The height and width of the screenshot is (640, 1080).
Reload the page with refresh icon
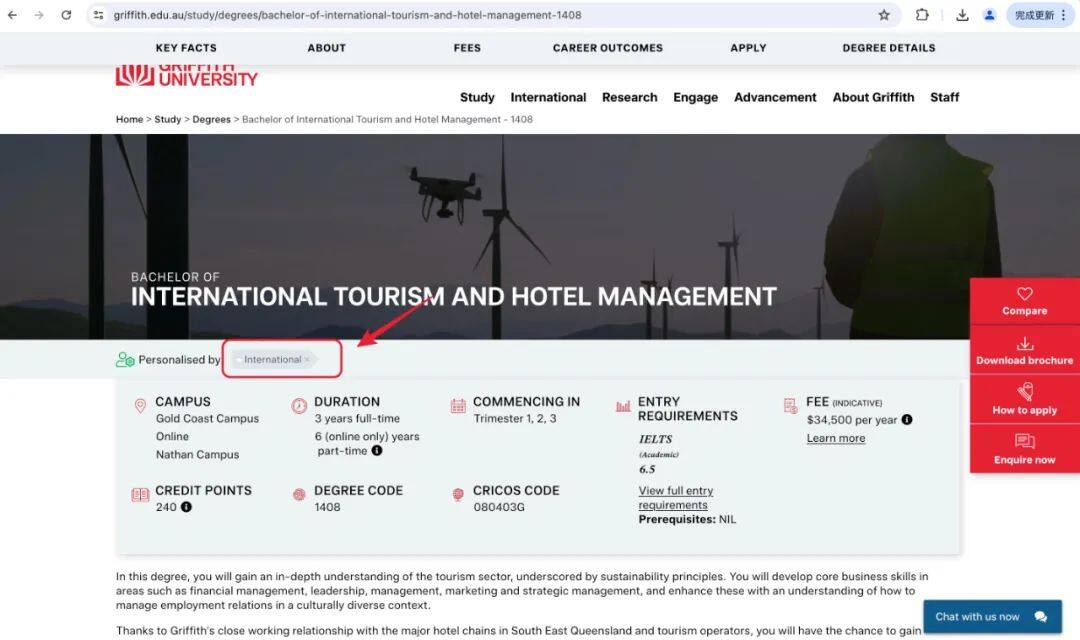(x=66, y=14)
